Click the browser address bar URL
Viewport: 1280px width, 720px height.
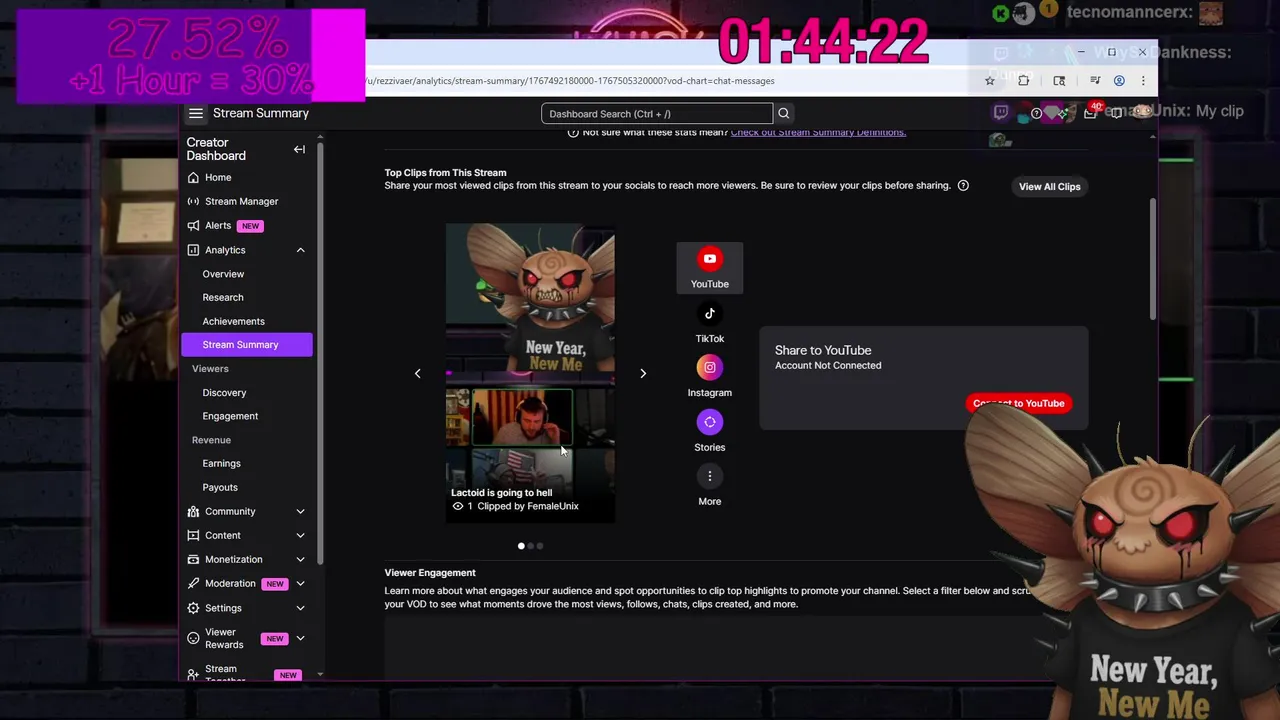tap(570, 81)
